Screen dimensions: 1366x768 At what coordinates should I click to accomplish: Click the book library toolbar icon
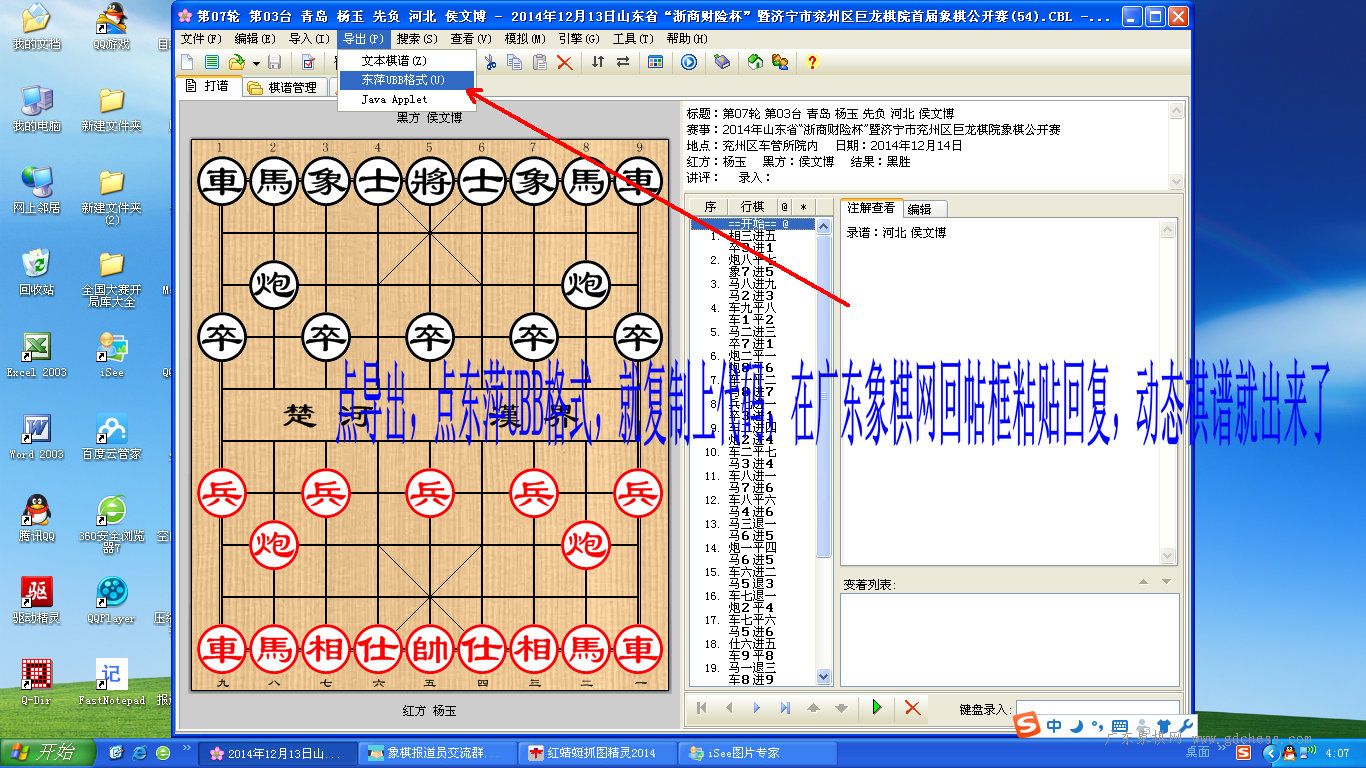click(722, 62)
